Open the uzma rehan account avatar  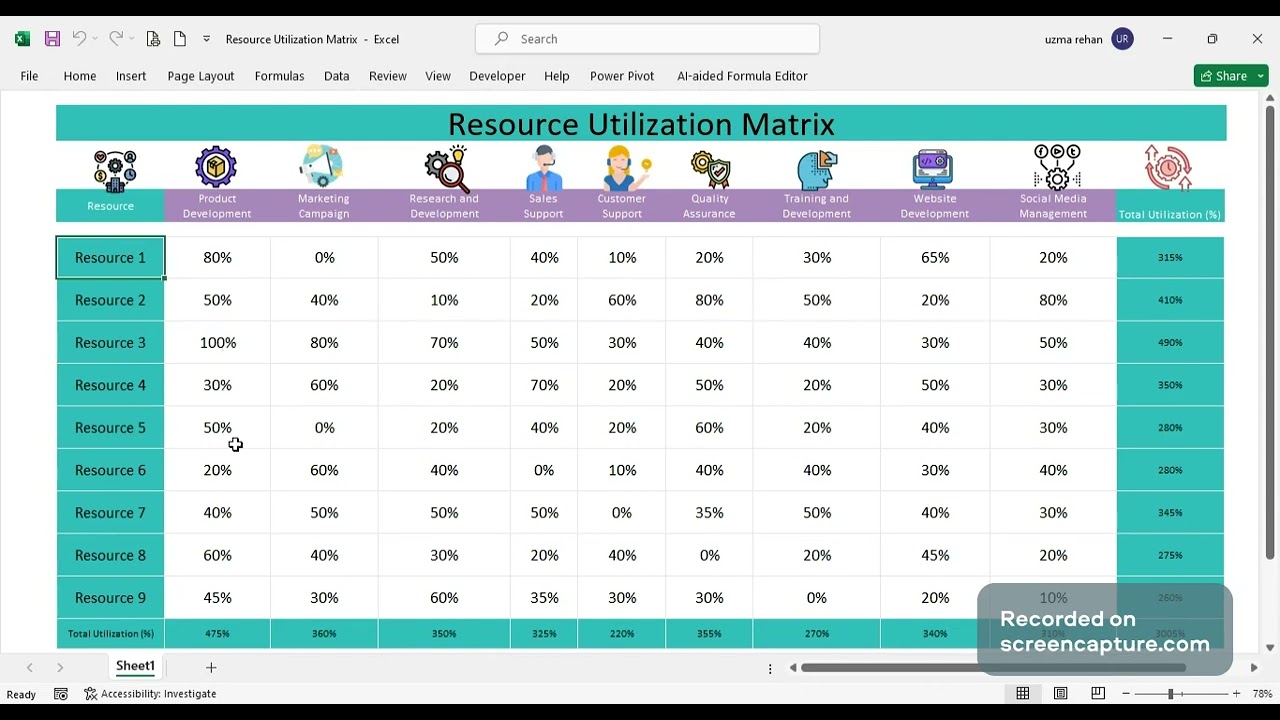coord(1122,39)
